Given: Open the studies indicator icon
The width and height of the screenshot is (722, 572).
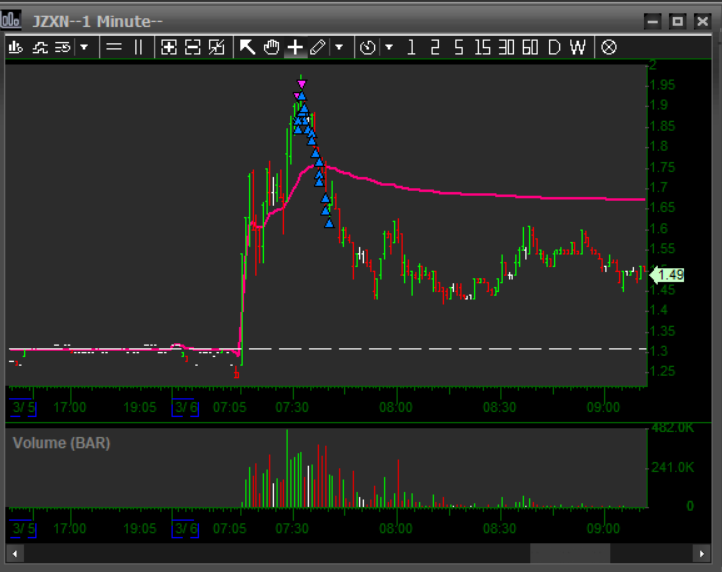Looking at the screenshot, I should [x=40, y=47].
